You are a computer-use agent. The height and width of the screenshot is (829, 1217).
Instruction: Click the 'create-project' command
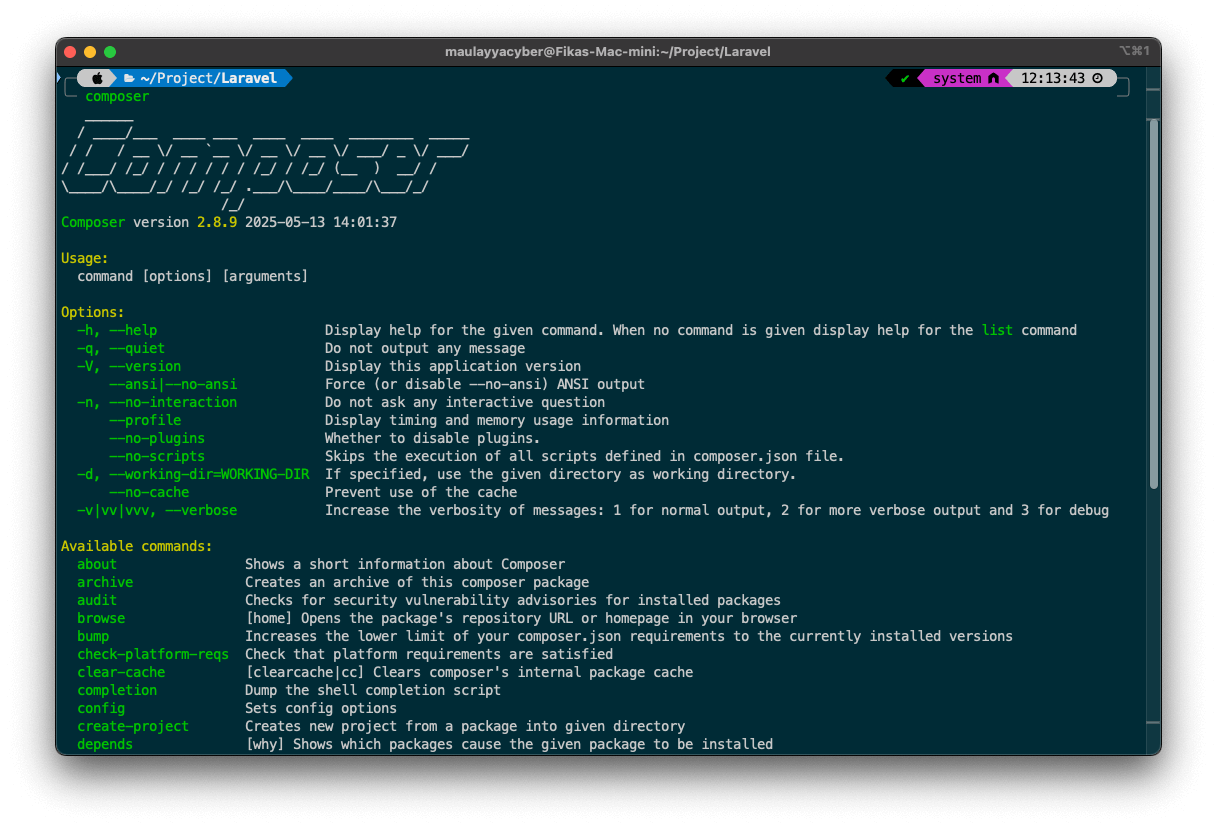pos(133,726)
